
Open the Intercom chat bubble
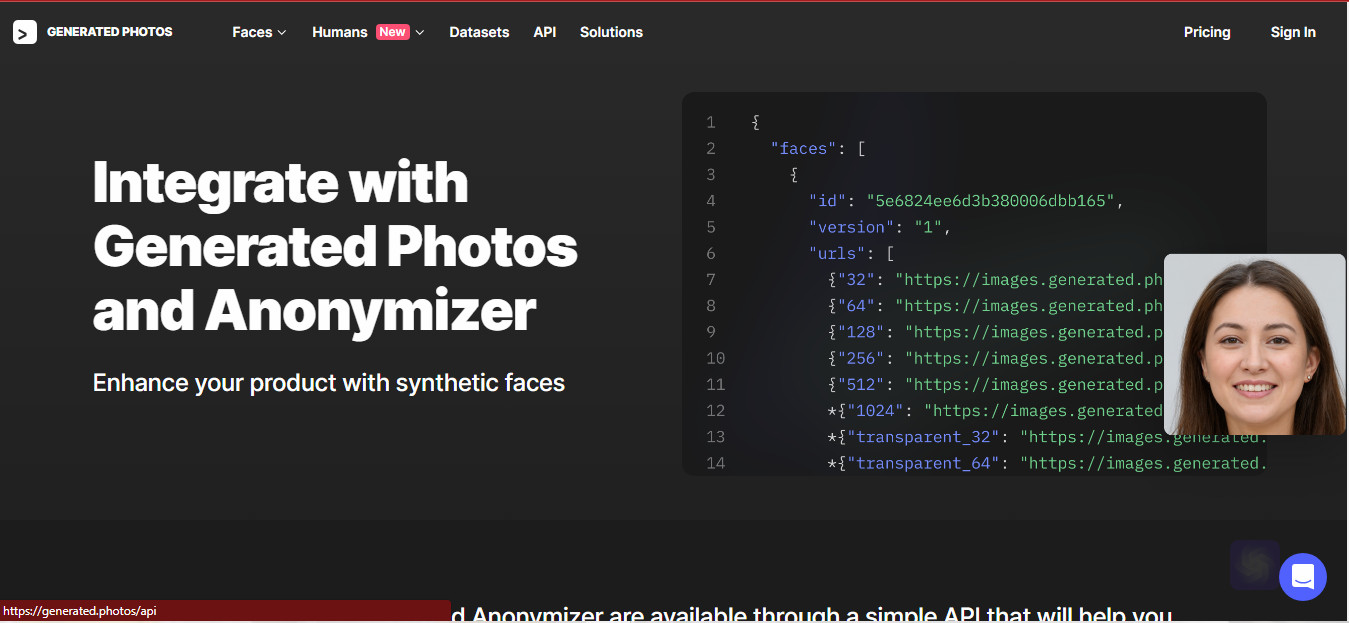pos(1302,577)
